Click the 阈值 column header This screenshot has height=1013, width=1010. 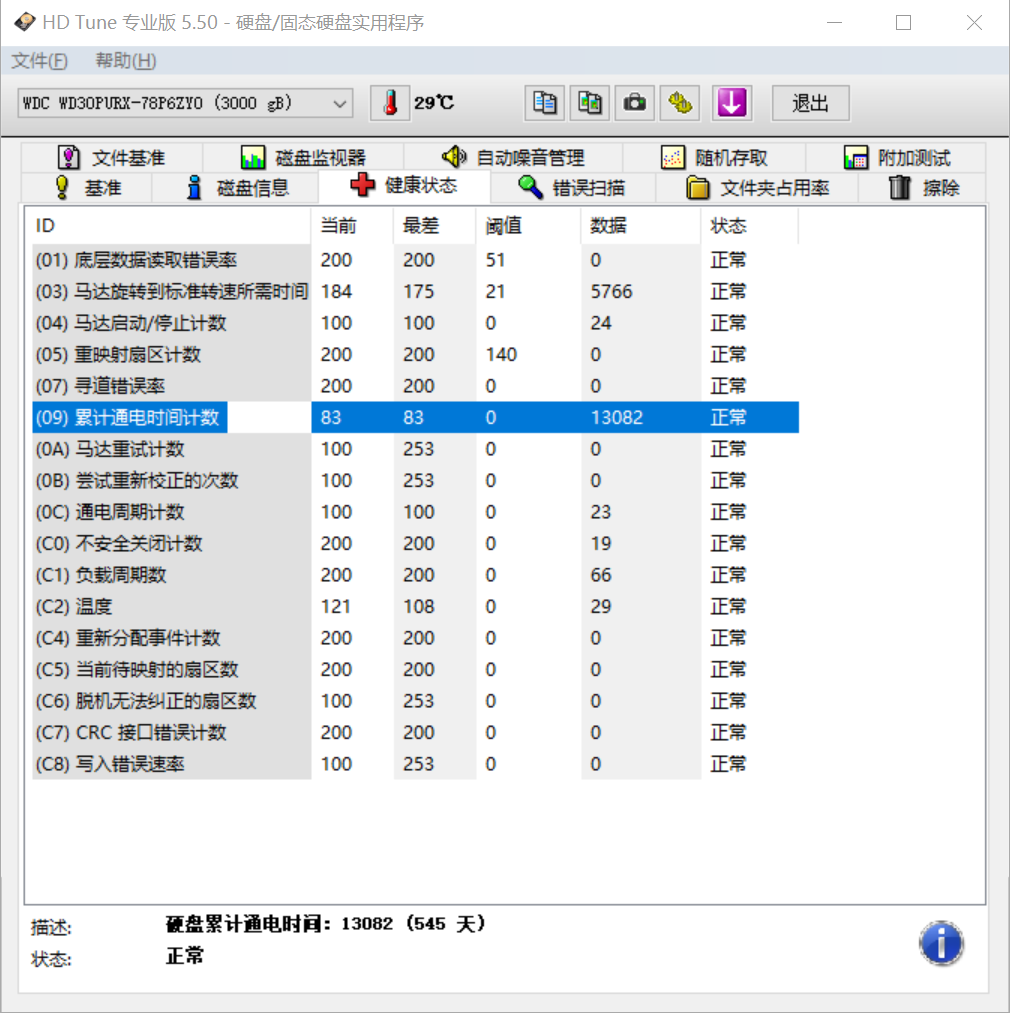click(529, 225)
